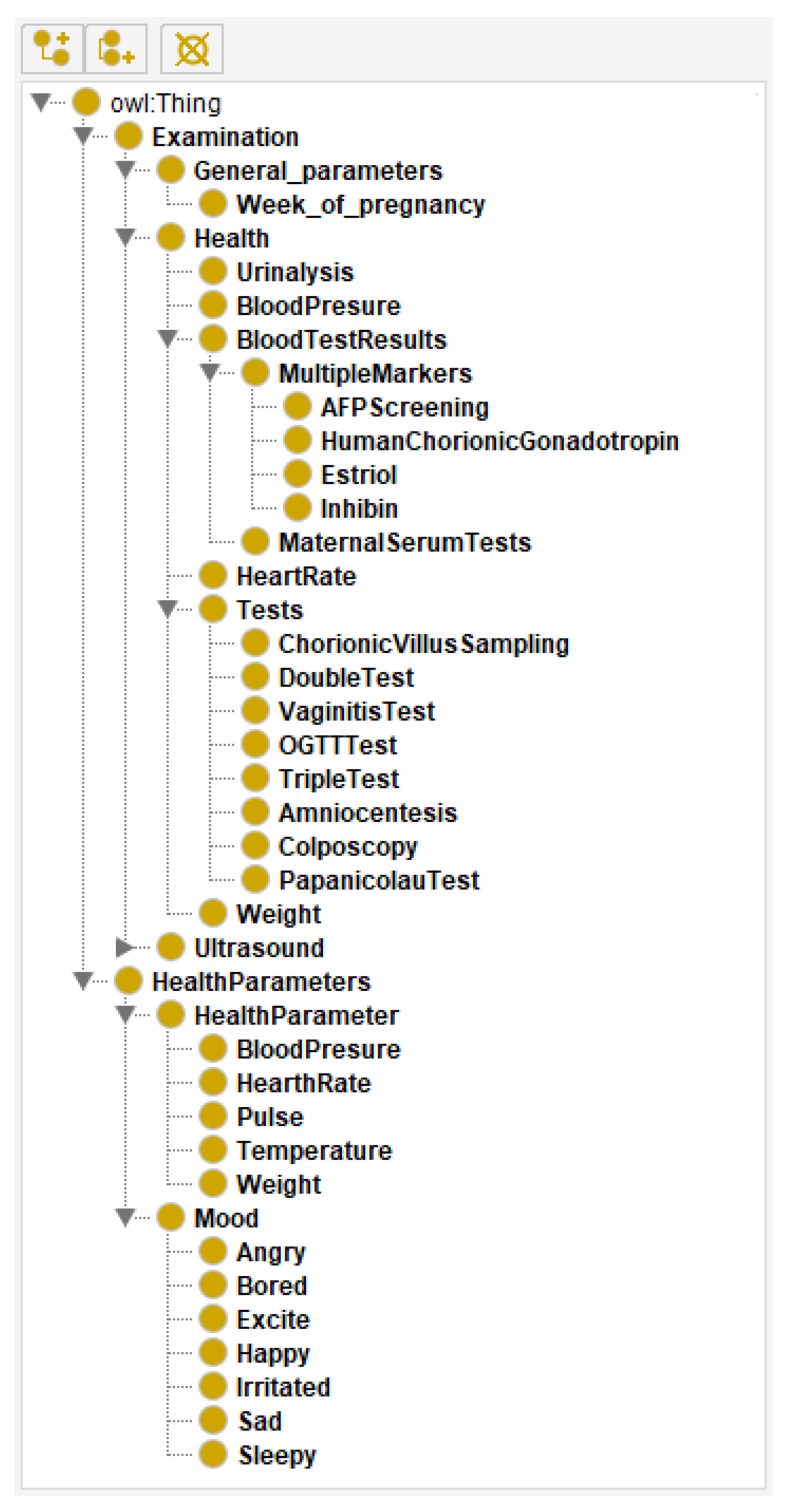
Task: Collapse the Tests subtree arrow
Action: pos(167,609)
